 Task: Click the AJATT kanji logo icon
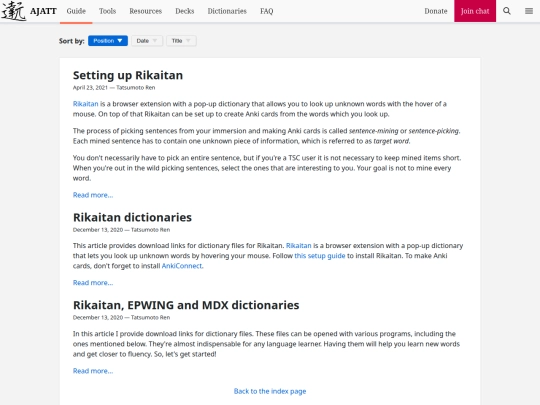click(14, 11)
